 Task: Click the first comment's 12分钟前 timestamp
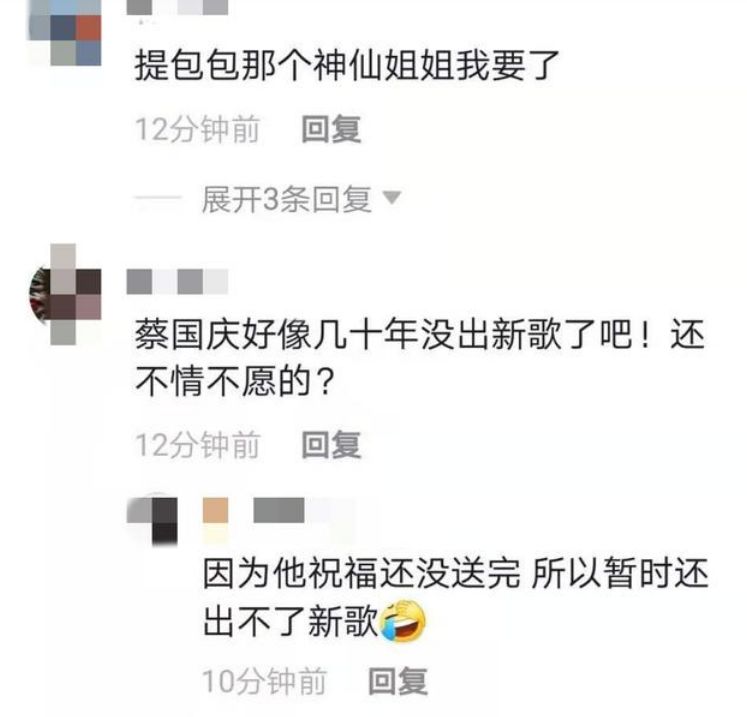coord(198,129)
